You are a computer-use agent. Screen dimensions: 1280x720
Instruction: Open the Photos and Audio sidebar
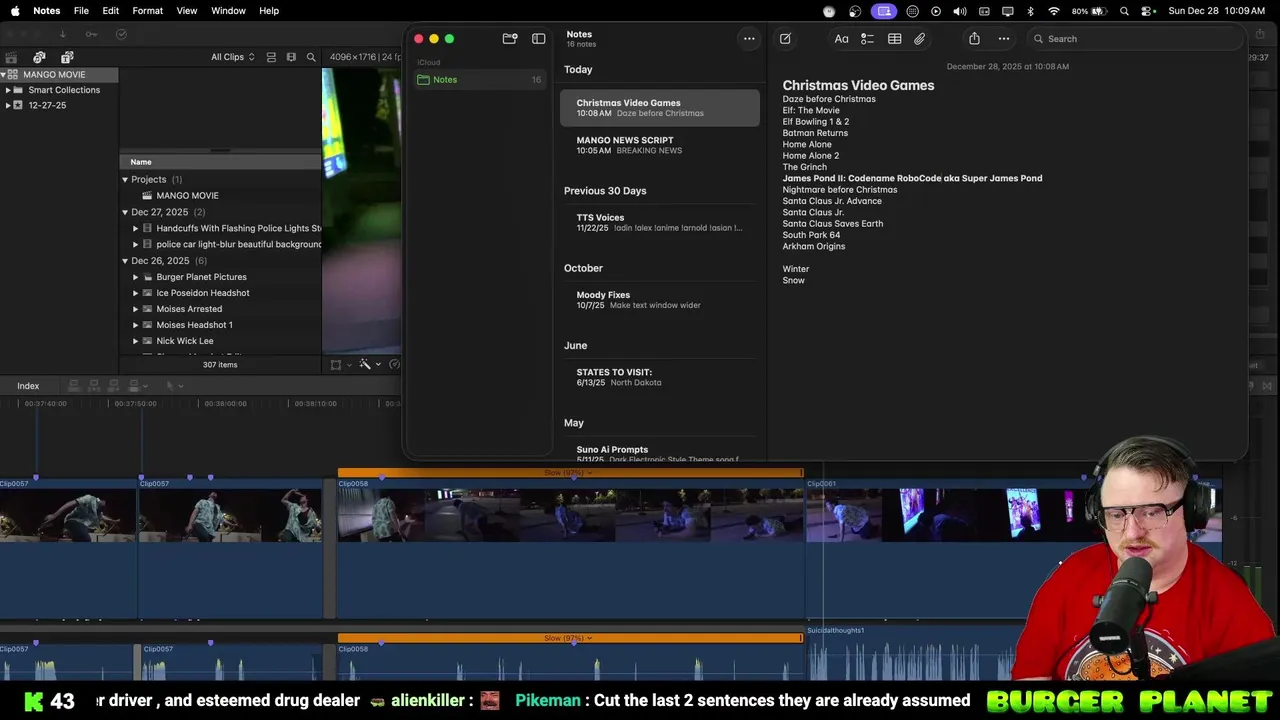(39, 57)
